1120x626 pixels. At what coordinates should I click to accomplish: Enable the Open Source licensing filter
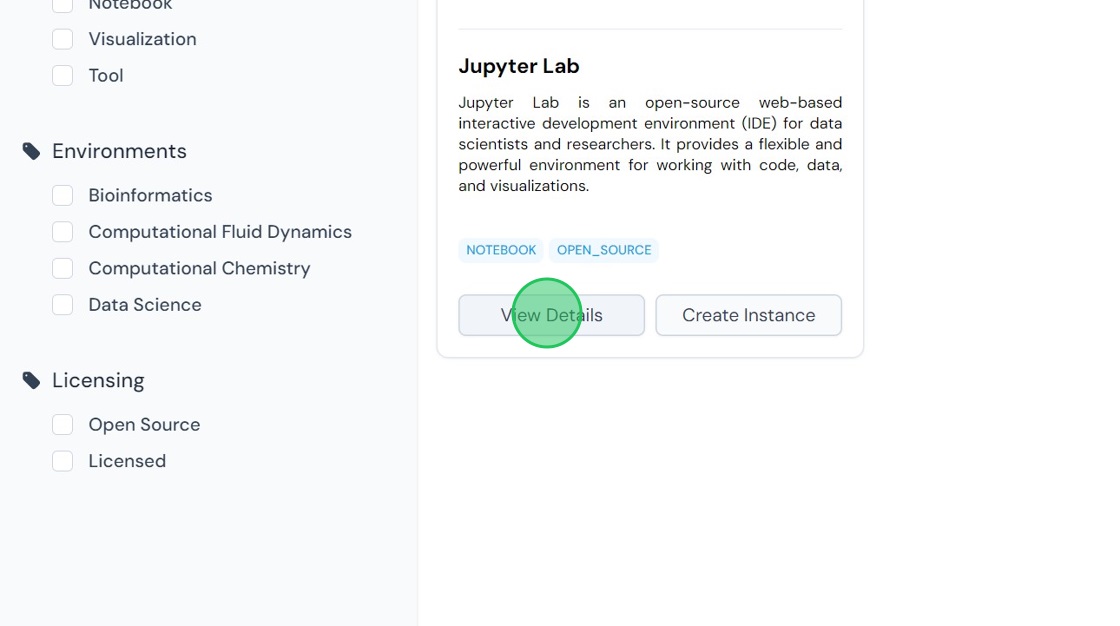click(x=62, y=425)
